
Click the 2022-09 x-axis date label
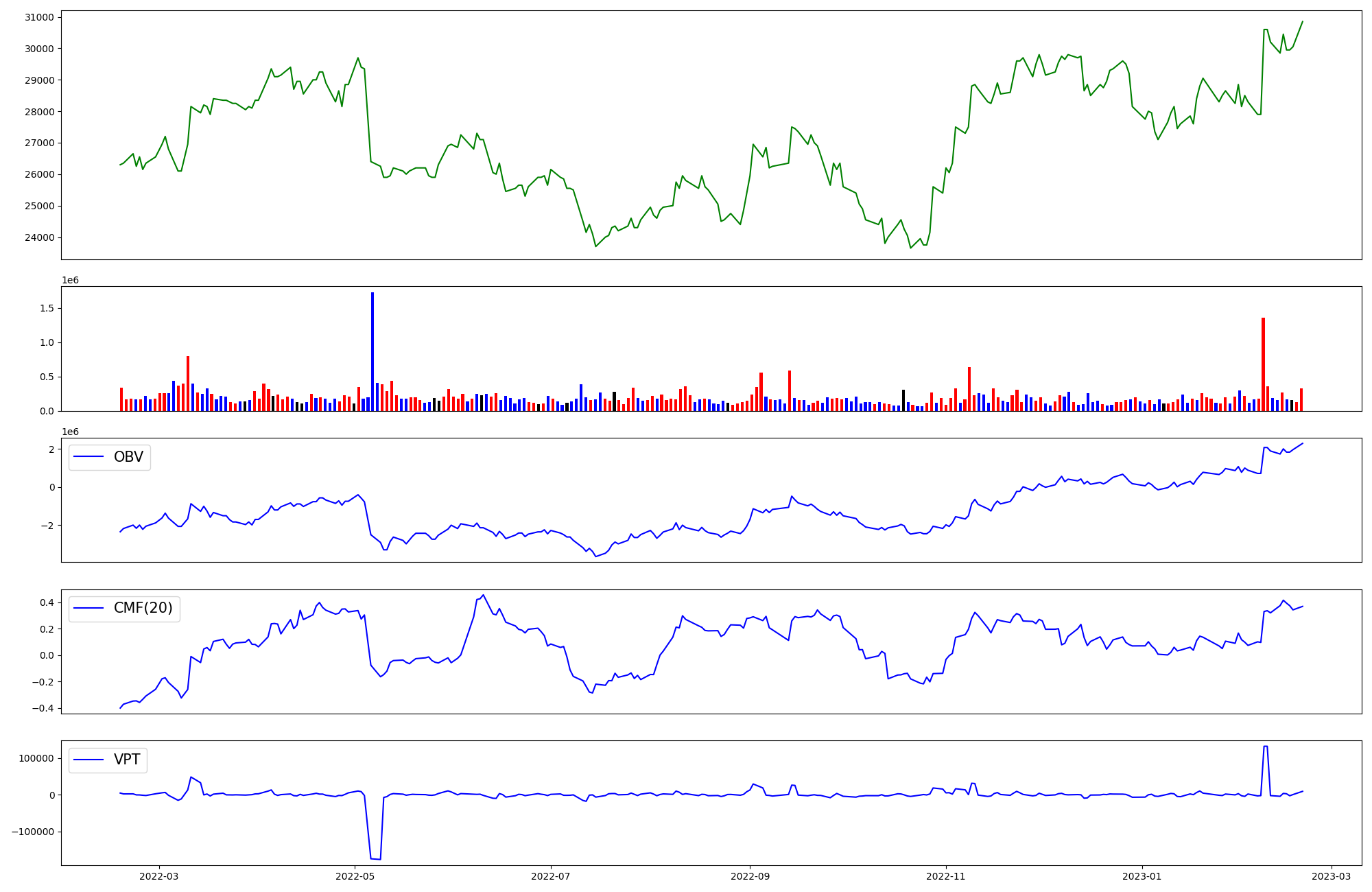(750, 876)
